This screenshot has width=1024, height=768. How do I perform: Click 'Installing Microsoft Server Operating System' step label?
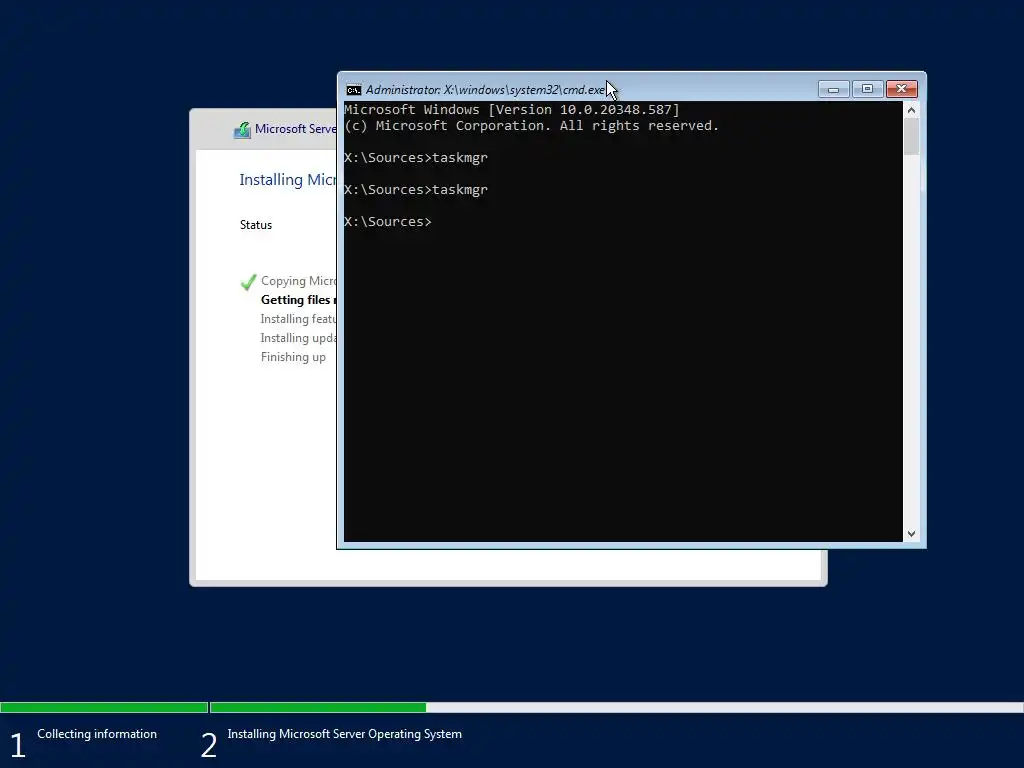point(345,734)
